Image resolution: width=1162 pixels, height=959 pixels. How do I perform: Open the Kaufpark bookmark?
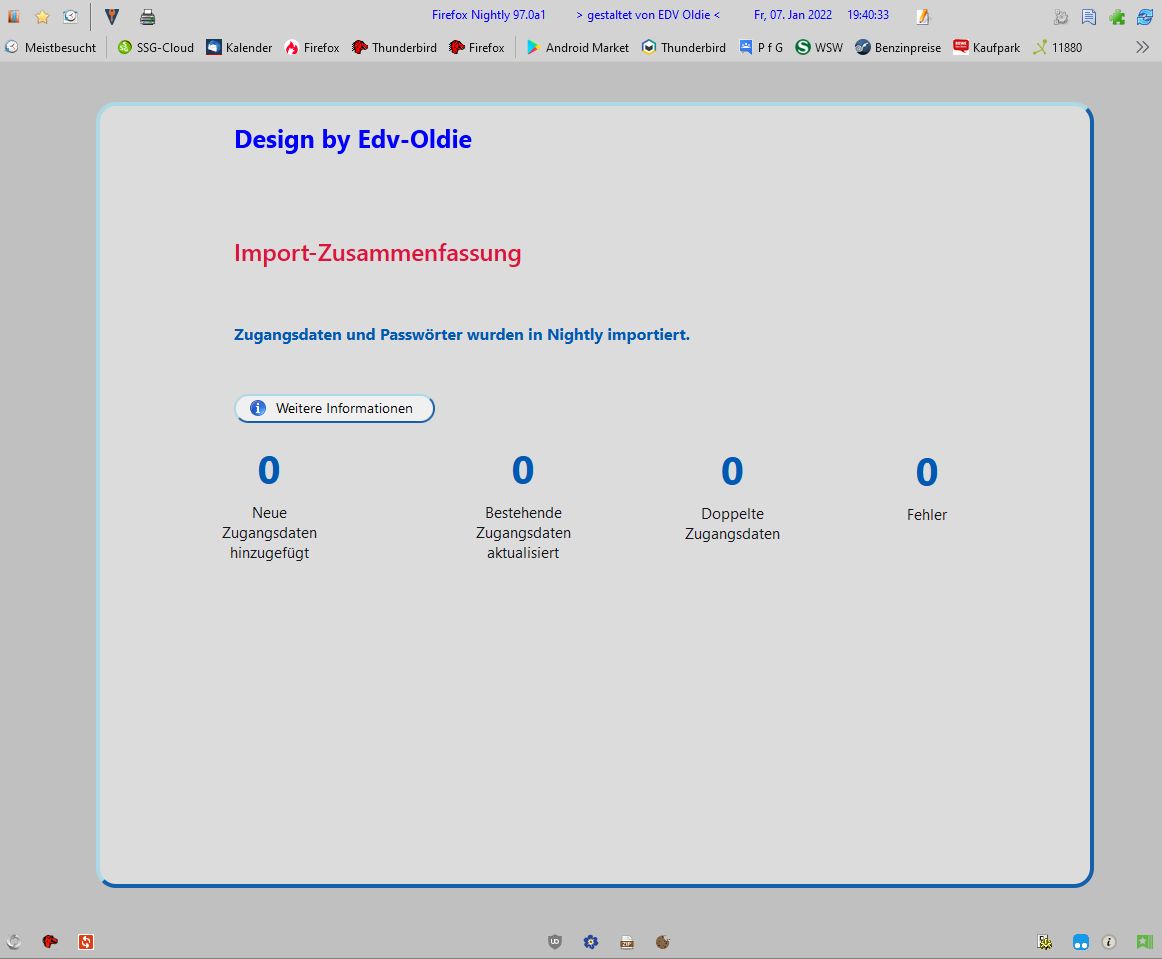(x=986, y=47)
